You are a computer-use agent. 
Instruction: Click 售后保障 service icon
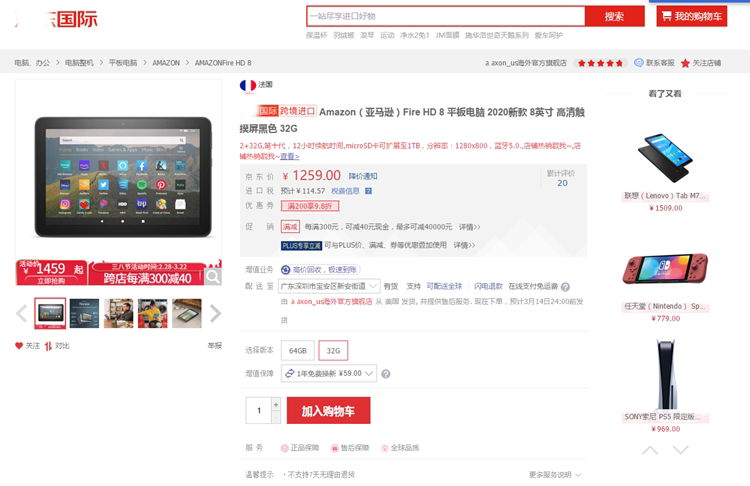click(335, 448)
